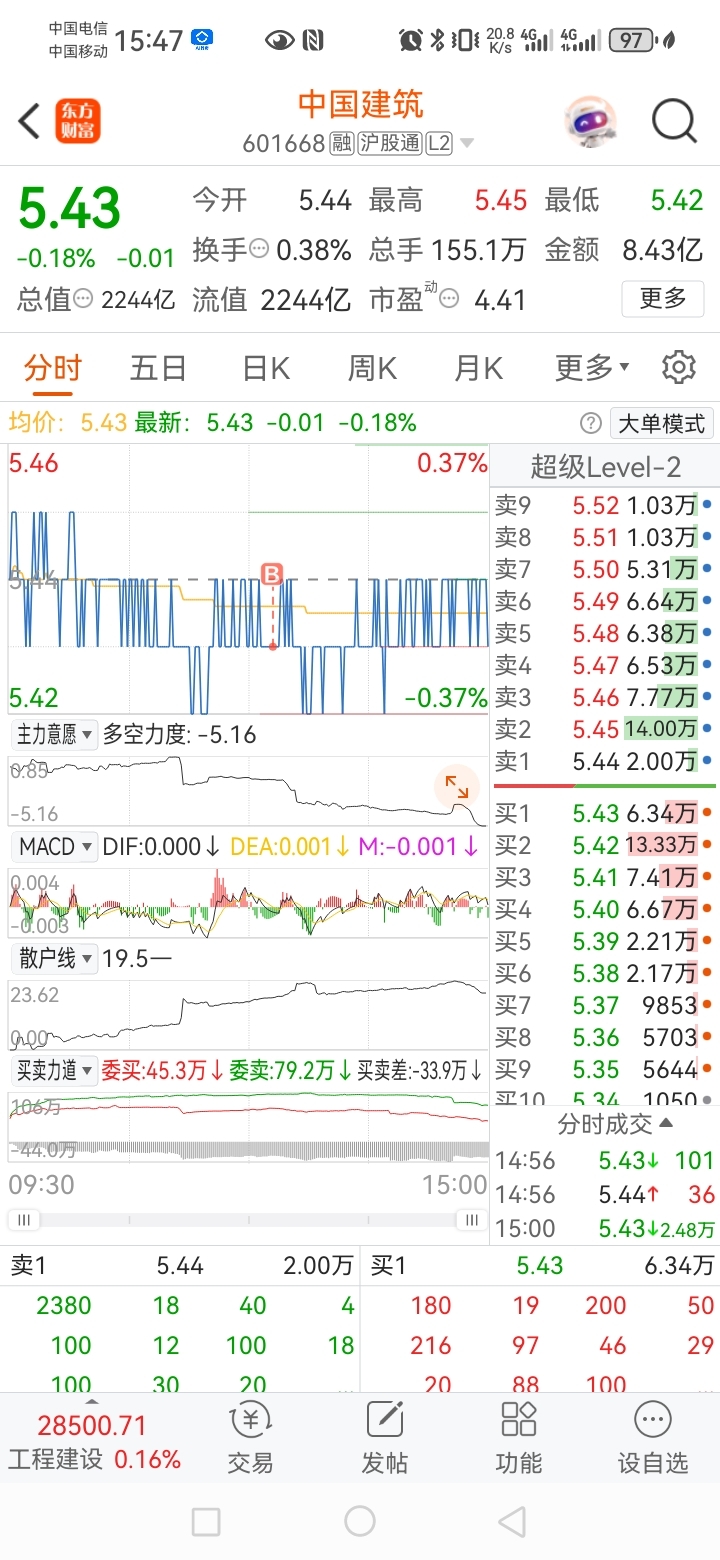The height and width of the screenshot is (1560, 720).
Task: Tap the 买1 5.43 order row
Action: click(x=604, y=814)
